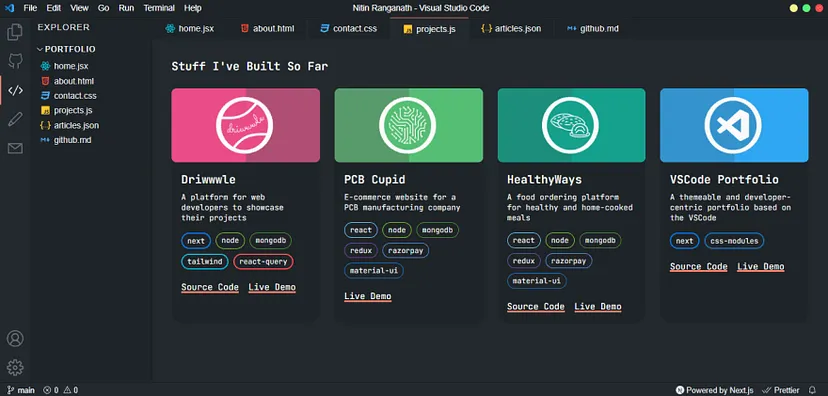Open the mail envelope icon in activity bar
The image size is (828, 396).
pos(15,149)
